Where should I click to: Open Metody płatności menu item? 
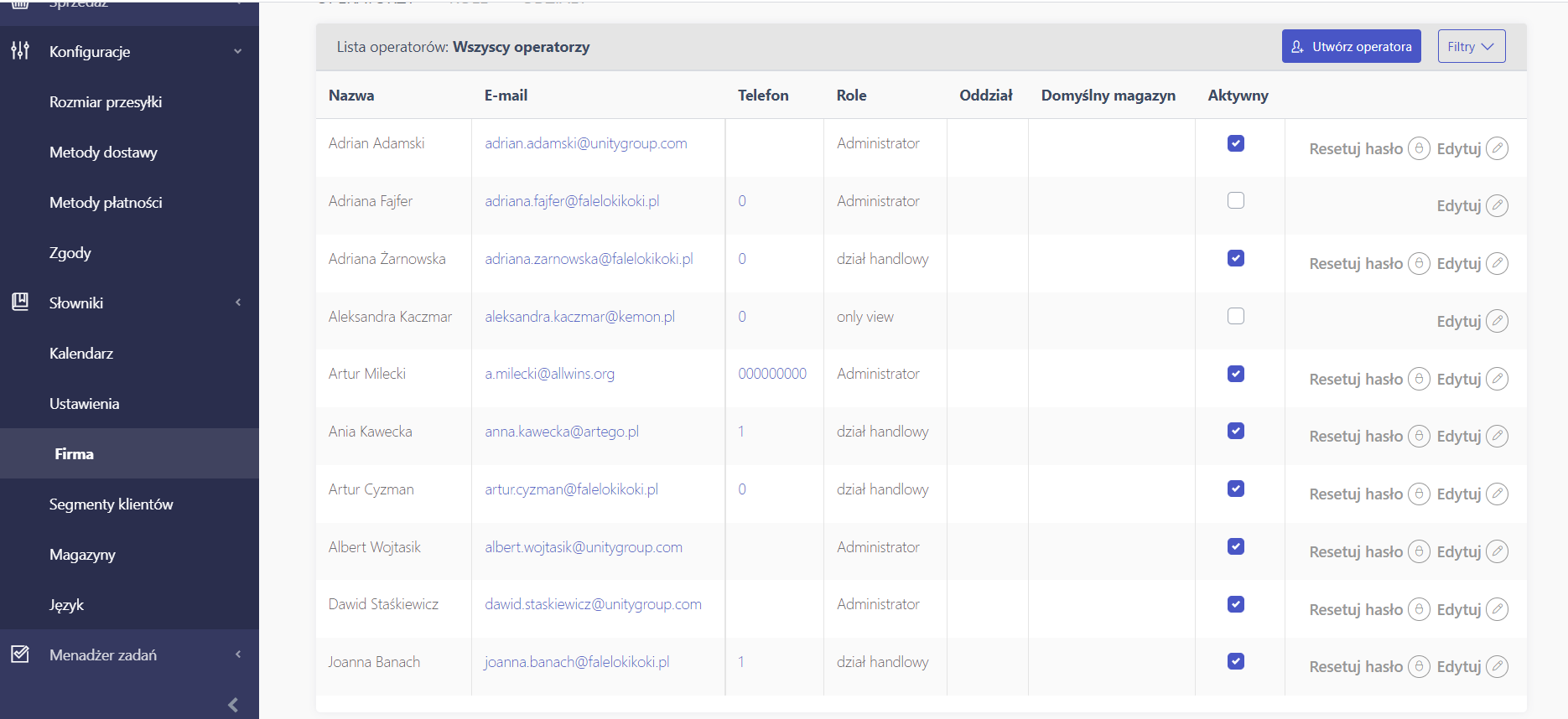(106, 202)
